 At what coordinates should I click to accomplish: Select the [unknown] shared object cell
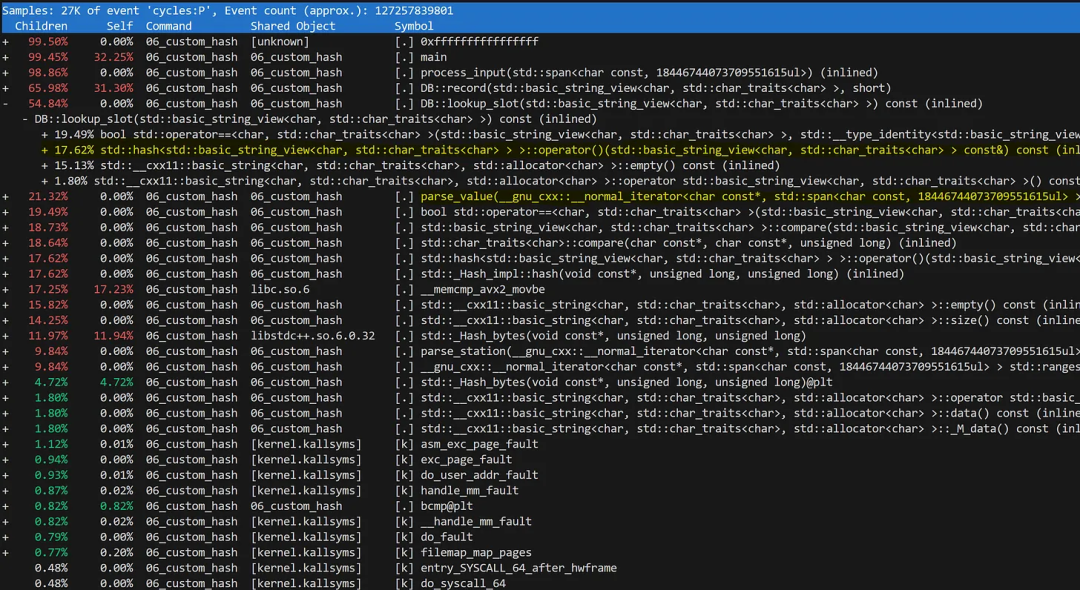[x=280, y=42]
